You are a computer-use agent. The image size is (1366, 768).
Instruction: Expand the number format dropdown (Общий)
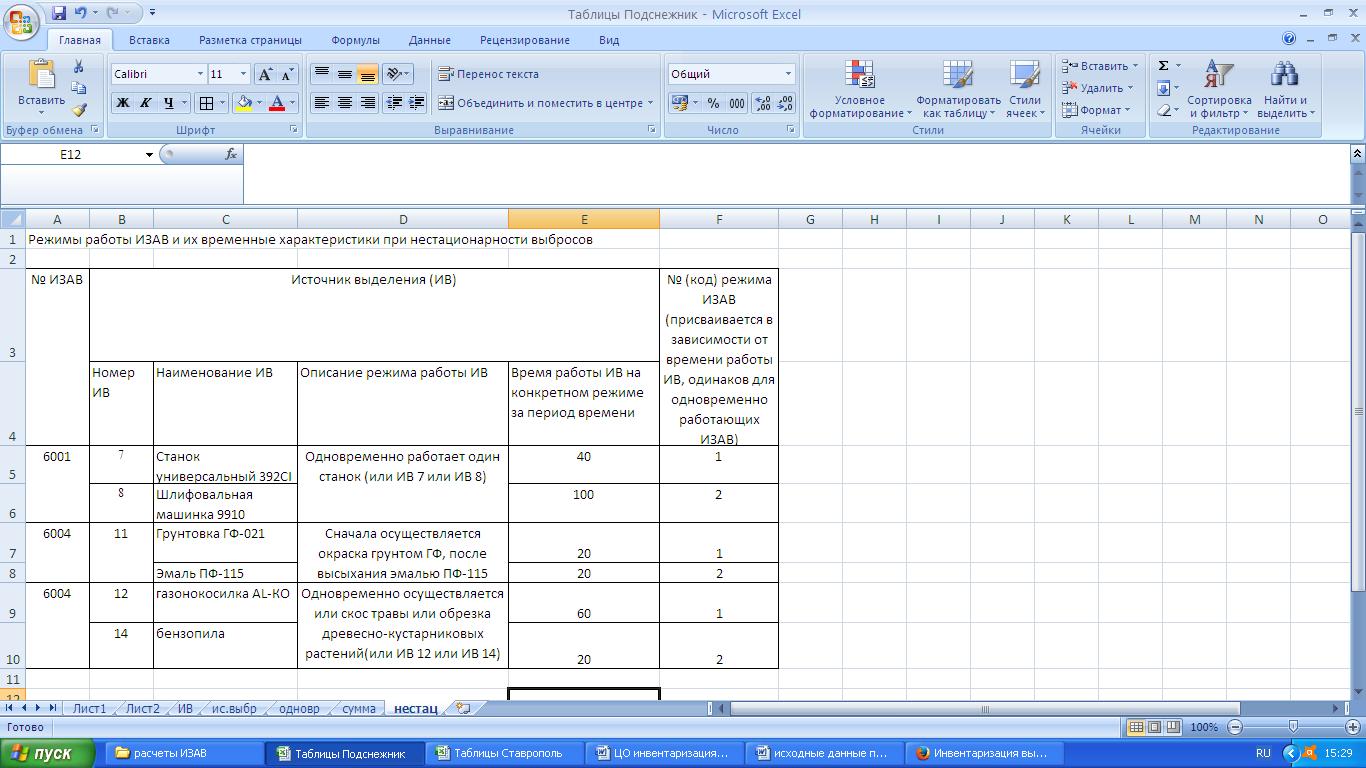pyautogui.click(x=788, y=74)
